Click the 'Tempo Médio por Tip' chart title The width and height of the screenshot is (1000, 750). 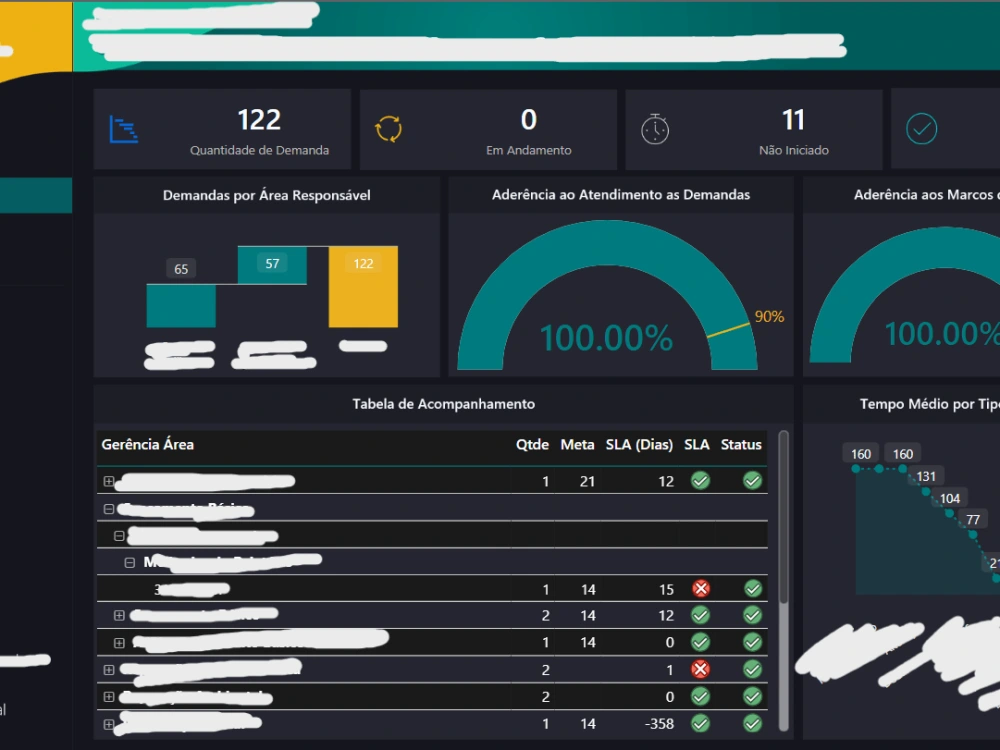[930, 404]
